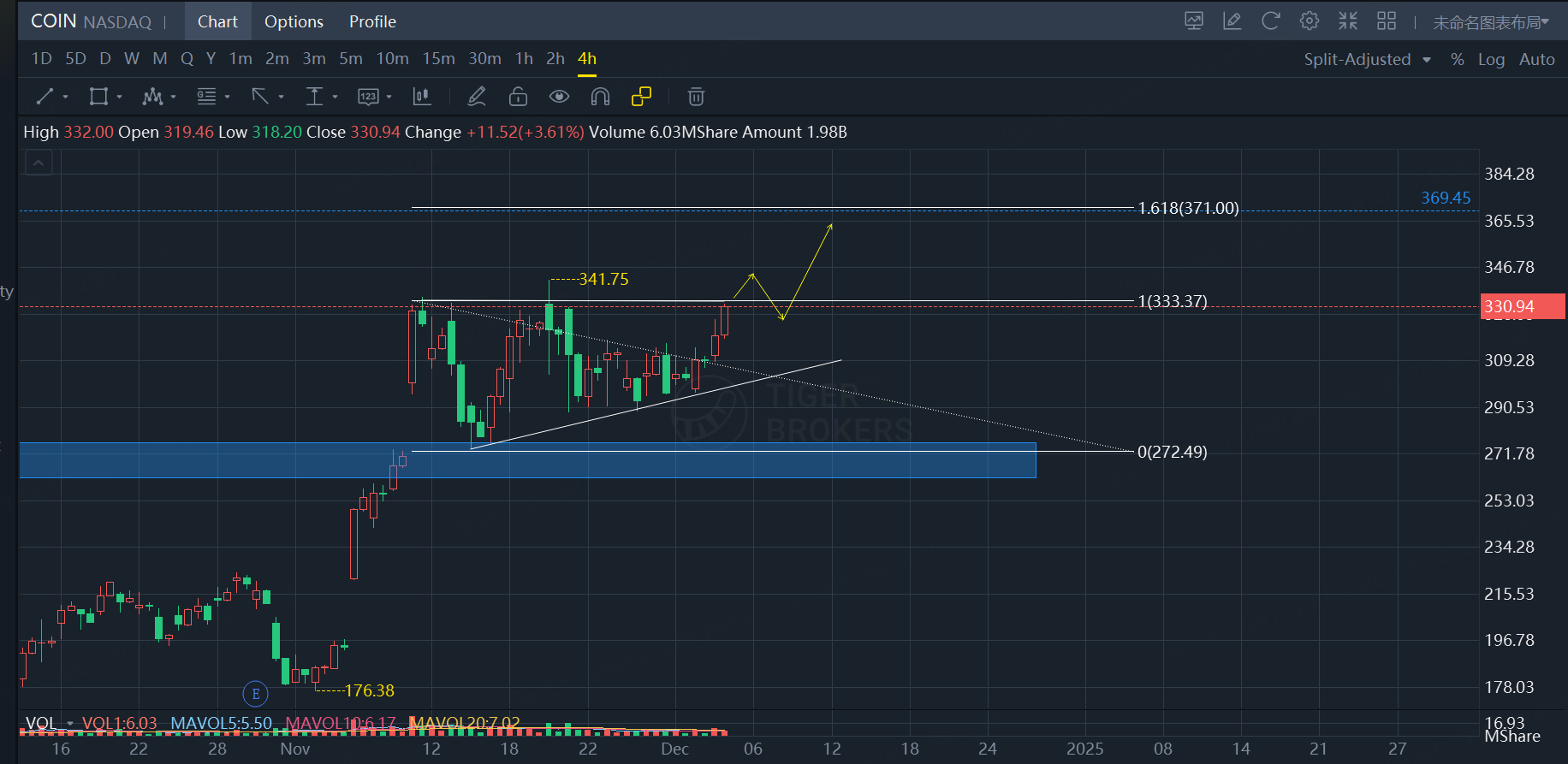This screenshot has height=764, width=1568.
Task: Toggle Auto scale mode
Action: click(x=1536, y=59)
